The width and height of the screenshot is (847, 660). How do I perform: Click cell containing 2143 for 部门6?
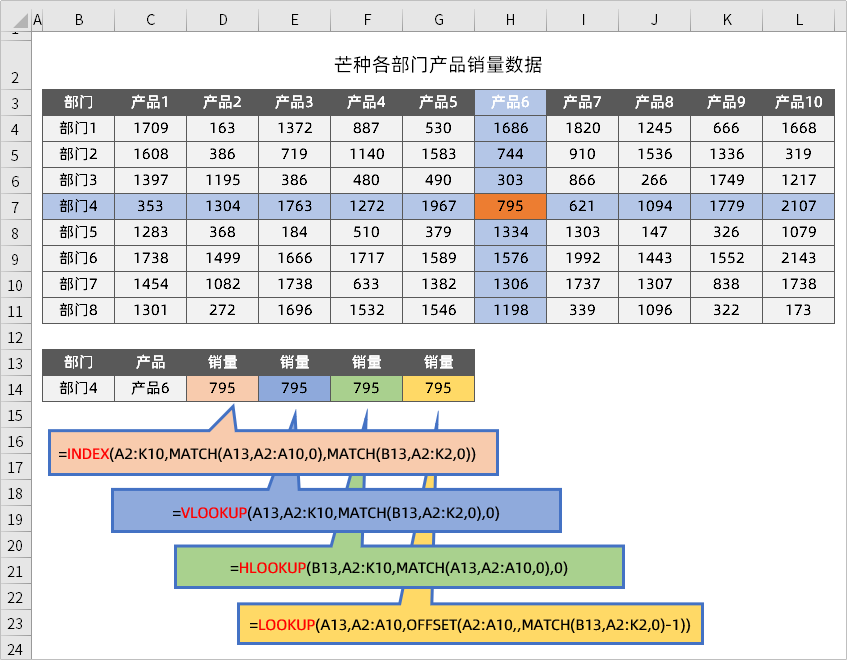[798, 257]
